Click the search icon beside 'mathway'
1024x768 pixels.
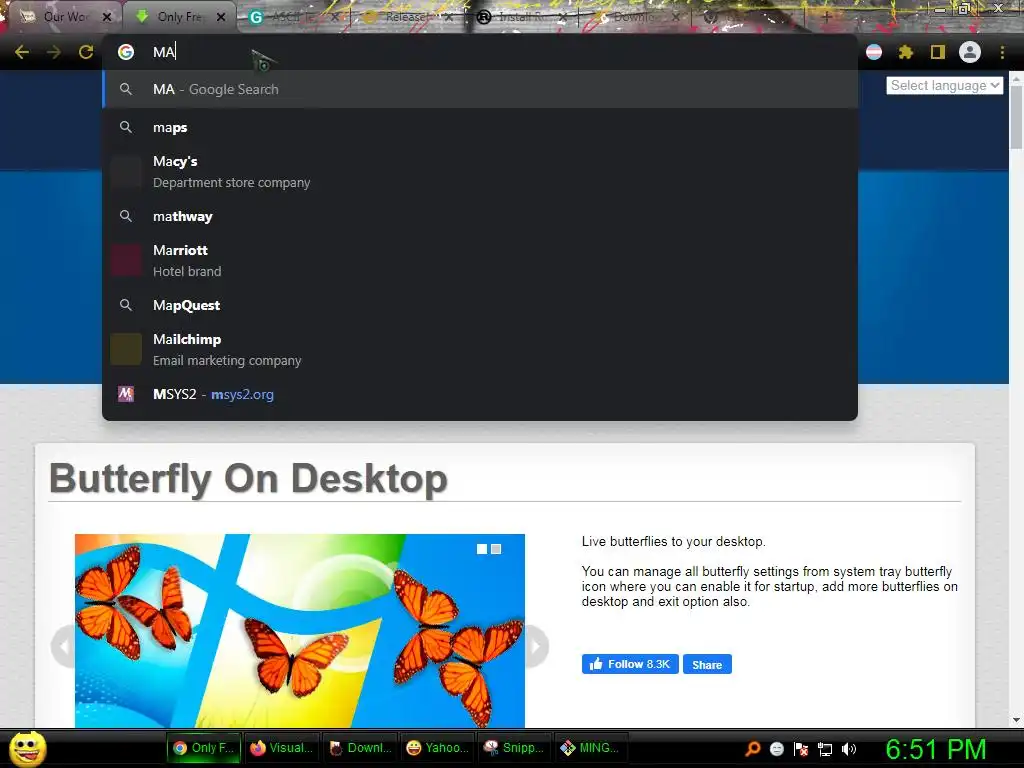[x=126, y=216]
